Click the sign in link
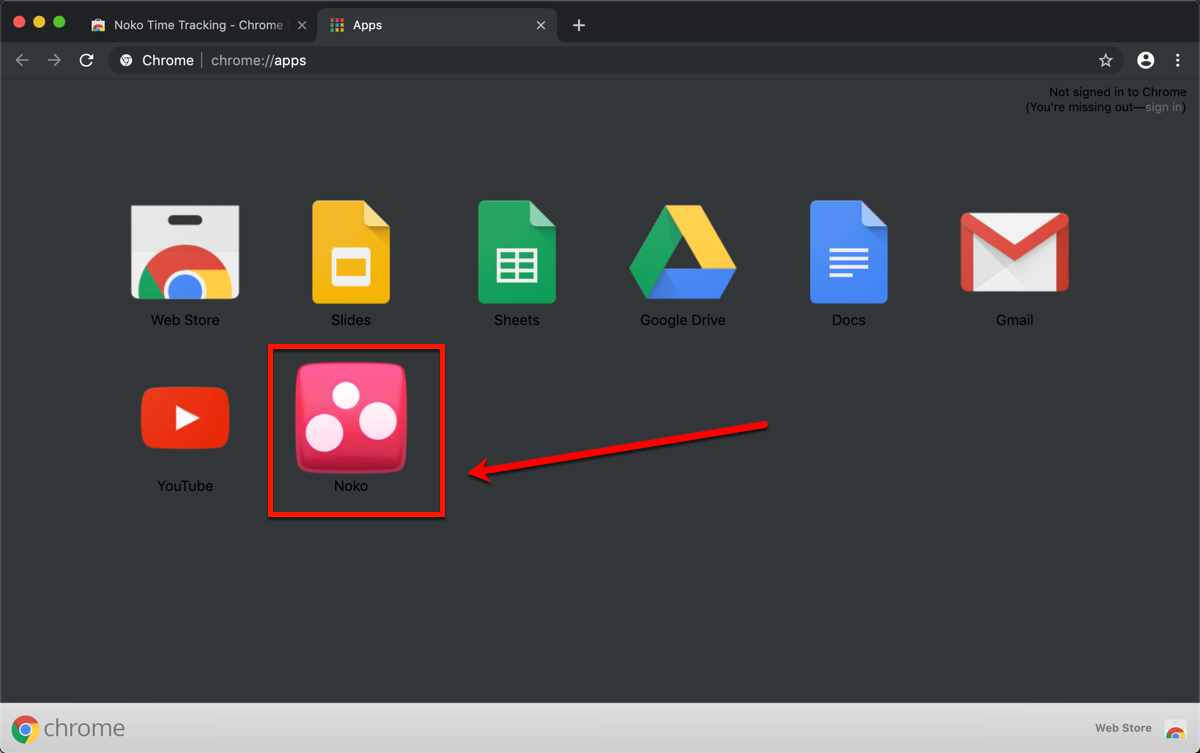 click(x=1162, y=107)
